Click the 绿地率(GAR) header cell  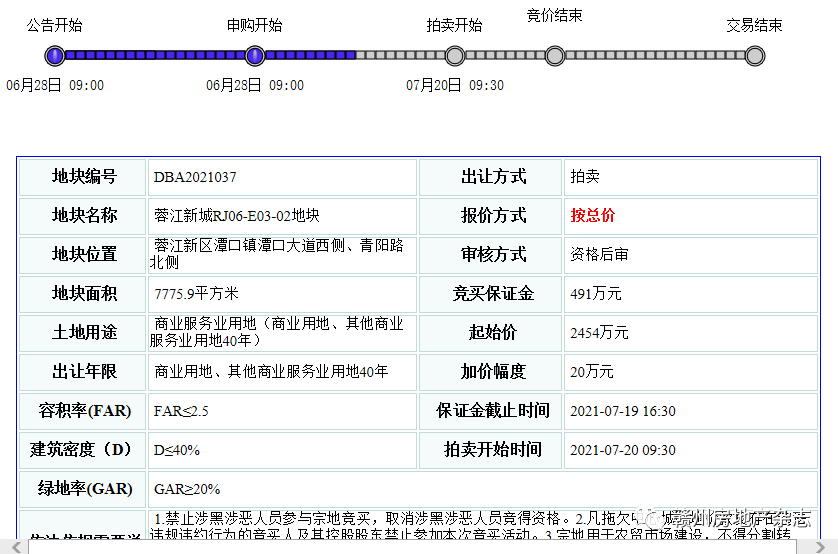[x=82, y=488]
